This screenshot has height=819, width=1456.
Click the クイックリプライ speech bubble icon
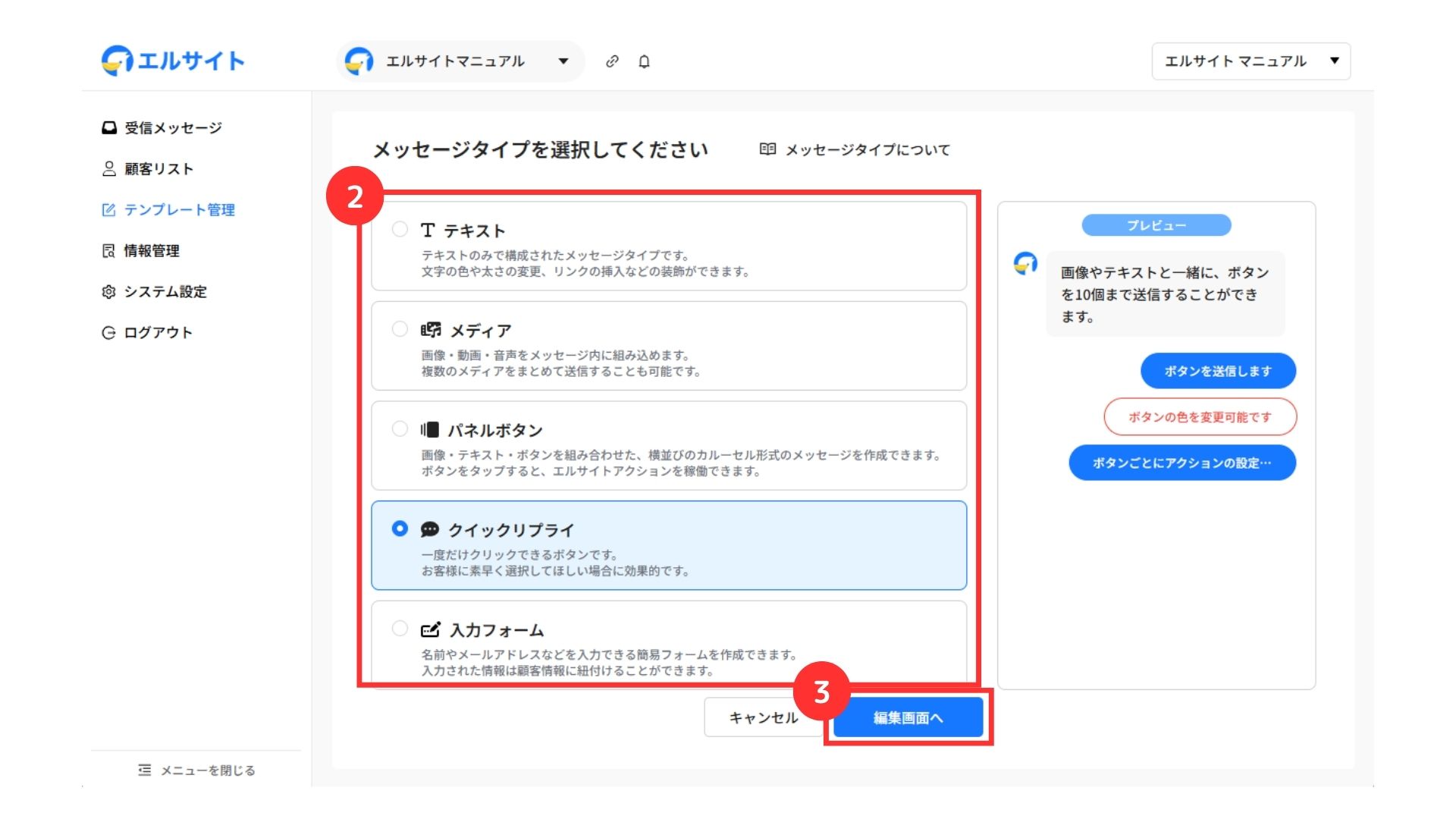430,529
